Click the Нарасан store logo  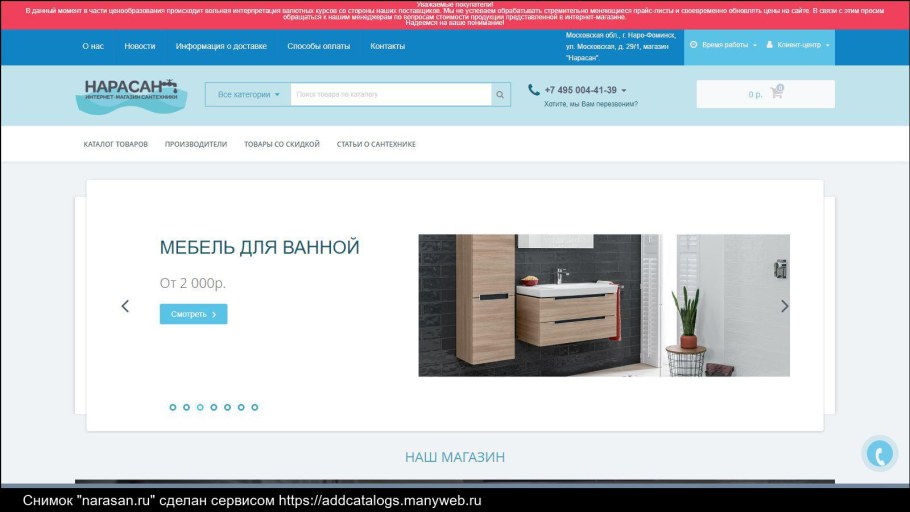point(131,96)
